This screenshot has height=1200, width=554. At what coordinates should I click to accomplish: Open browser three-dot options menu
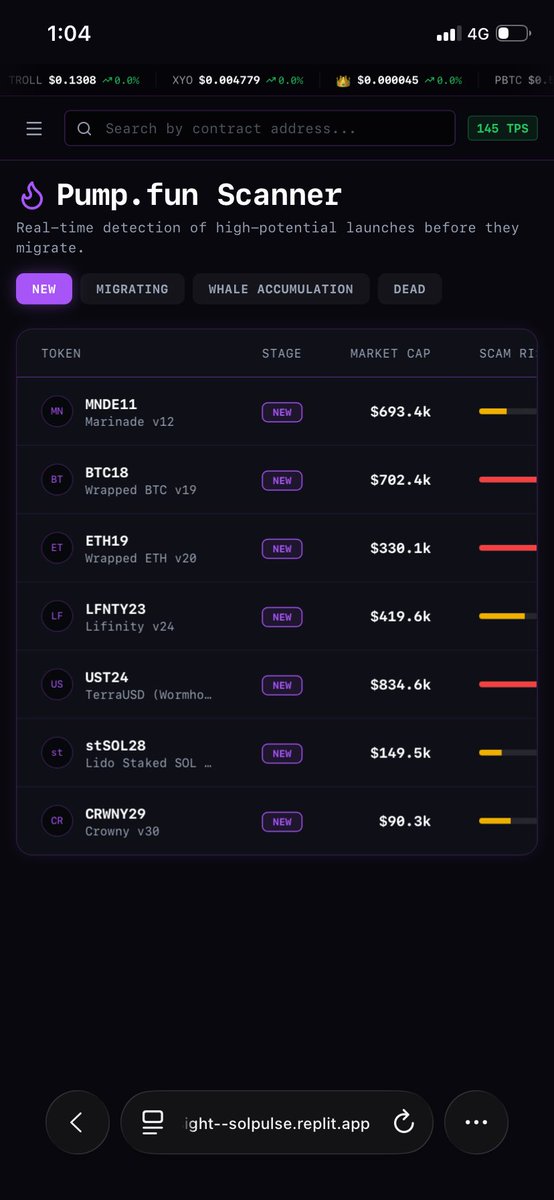476,1123
